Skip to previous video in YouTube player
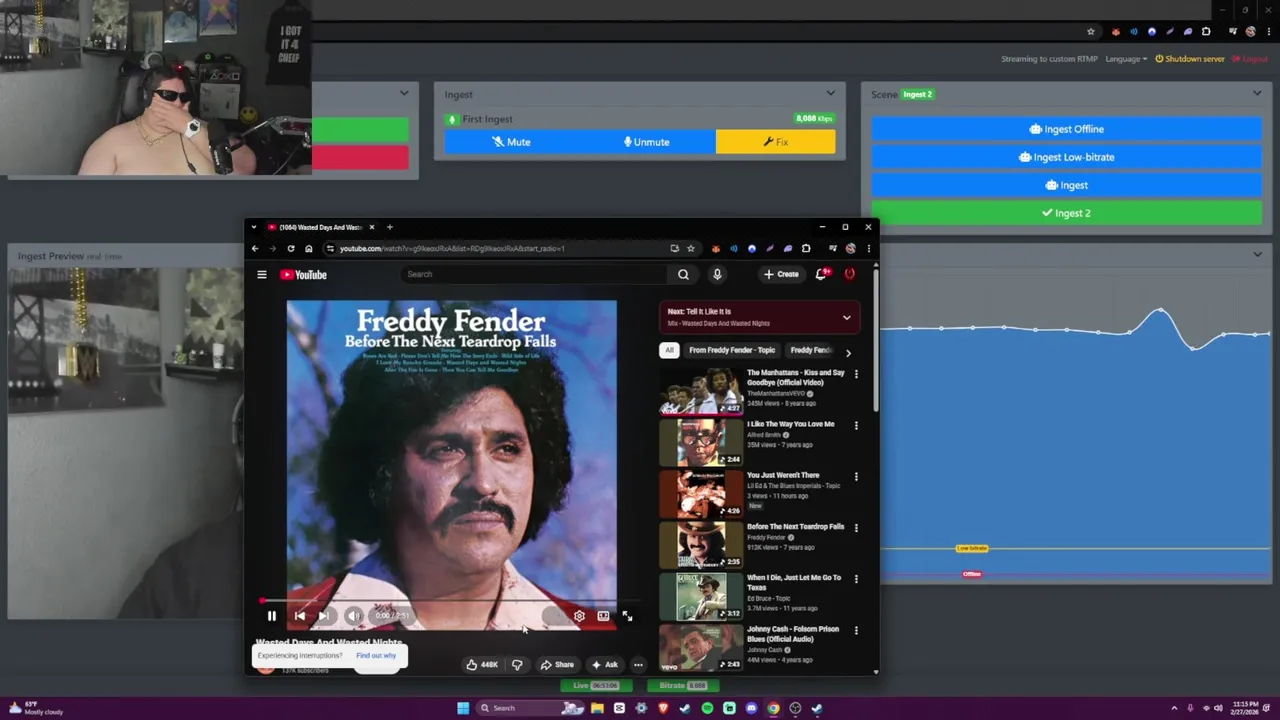Image resolution: width=1280 pixels, height=720 pixels. (x=300, y=616)
